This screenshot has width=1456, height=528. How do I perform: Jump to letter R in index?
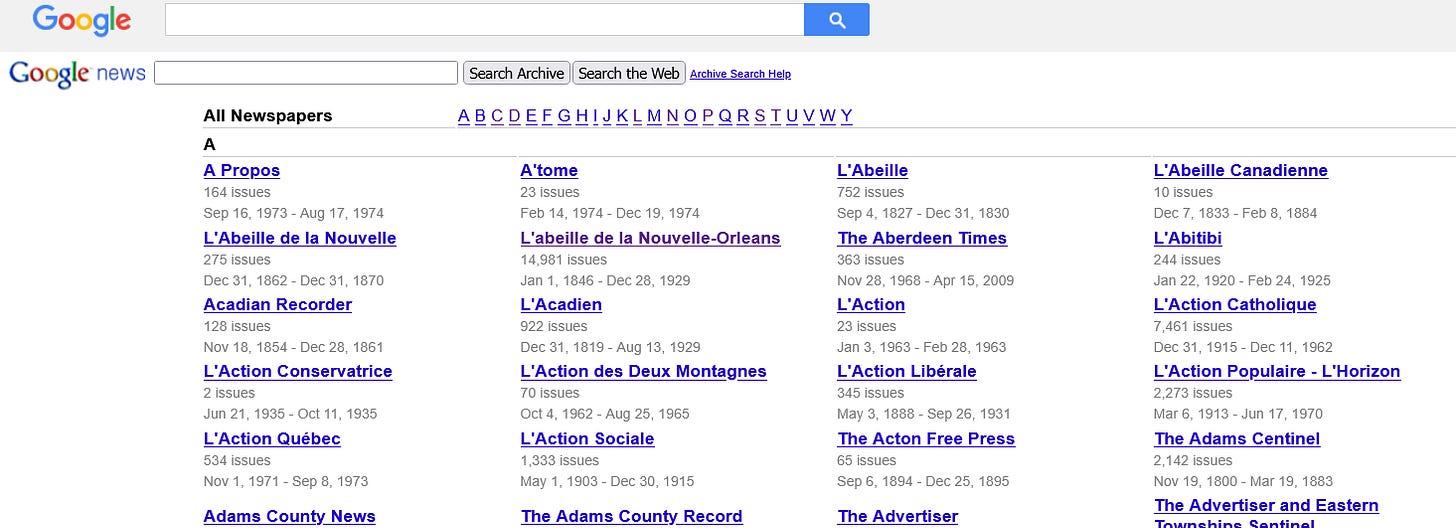point(743,116)
